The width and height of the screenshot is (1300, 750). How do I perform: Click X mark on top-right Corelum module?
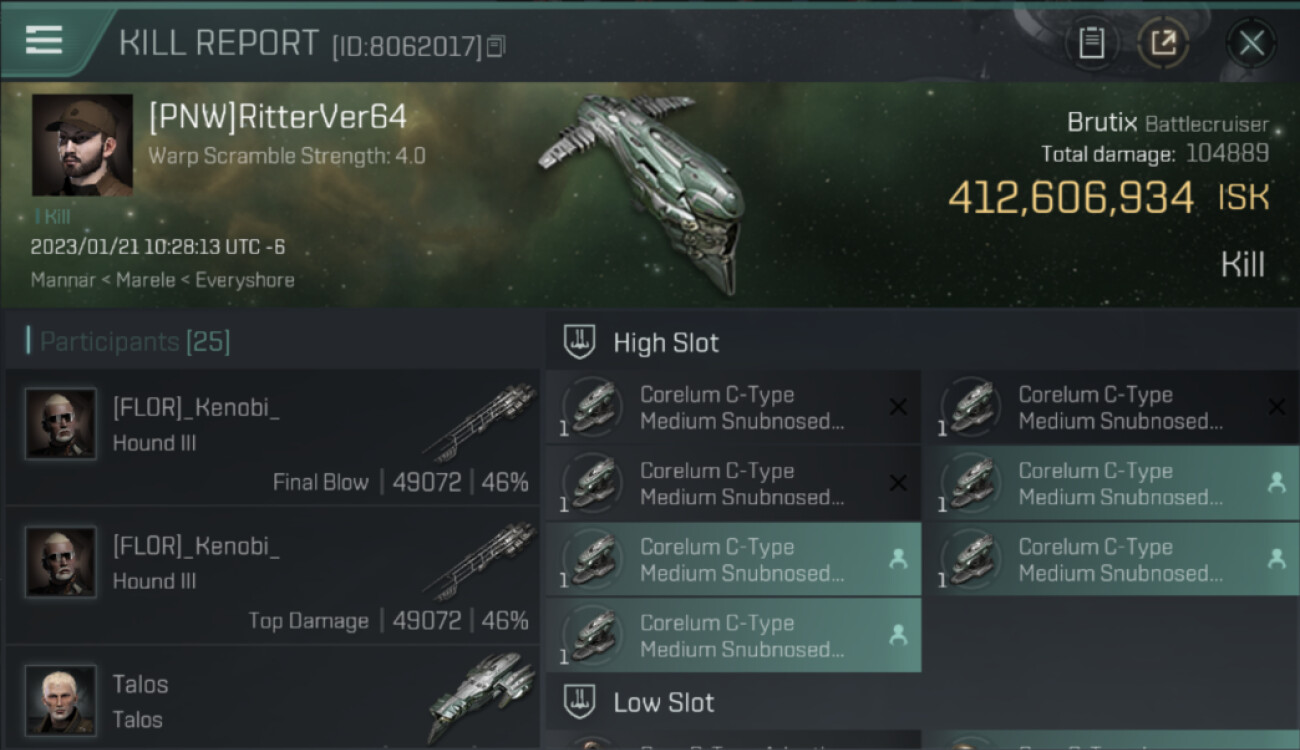[x=1276, y=407]
